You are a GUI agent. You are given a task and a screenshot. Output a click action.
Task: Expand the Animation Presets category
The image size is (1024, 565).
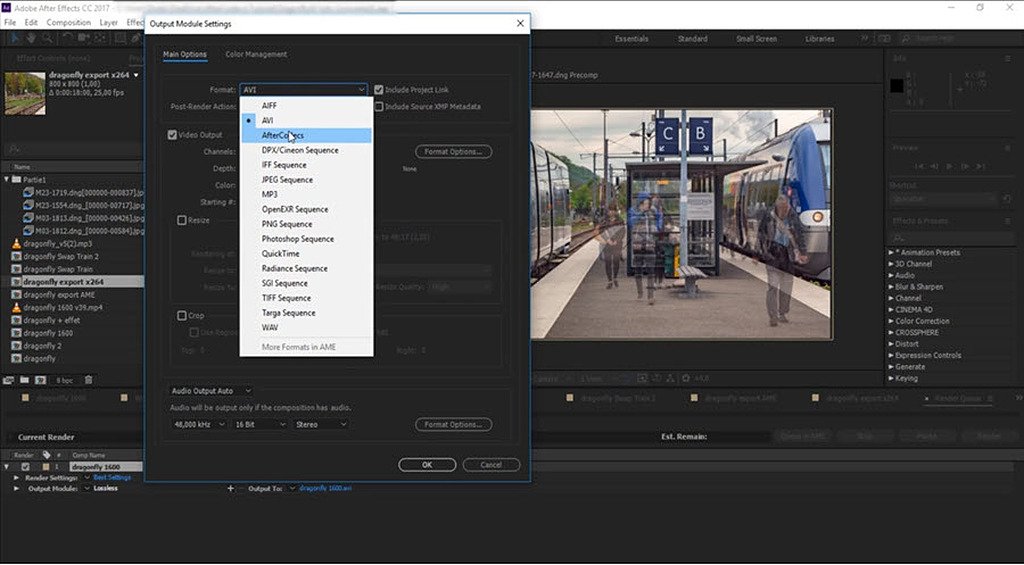click(x=891, y=252)
